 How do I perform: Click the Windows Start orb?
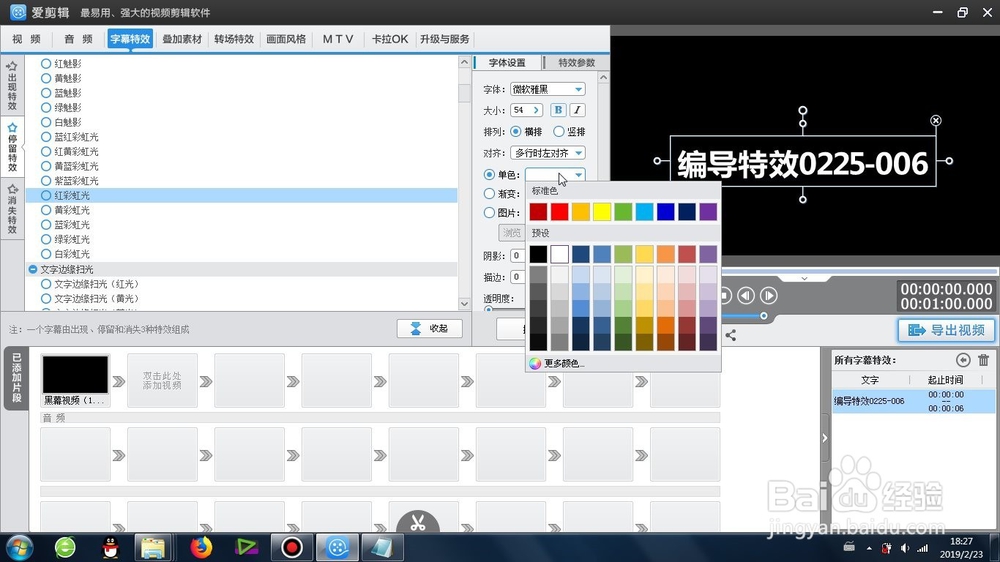coord(19,547)
